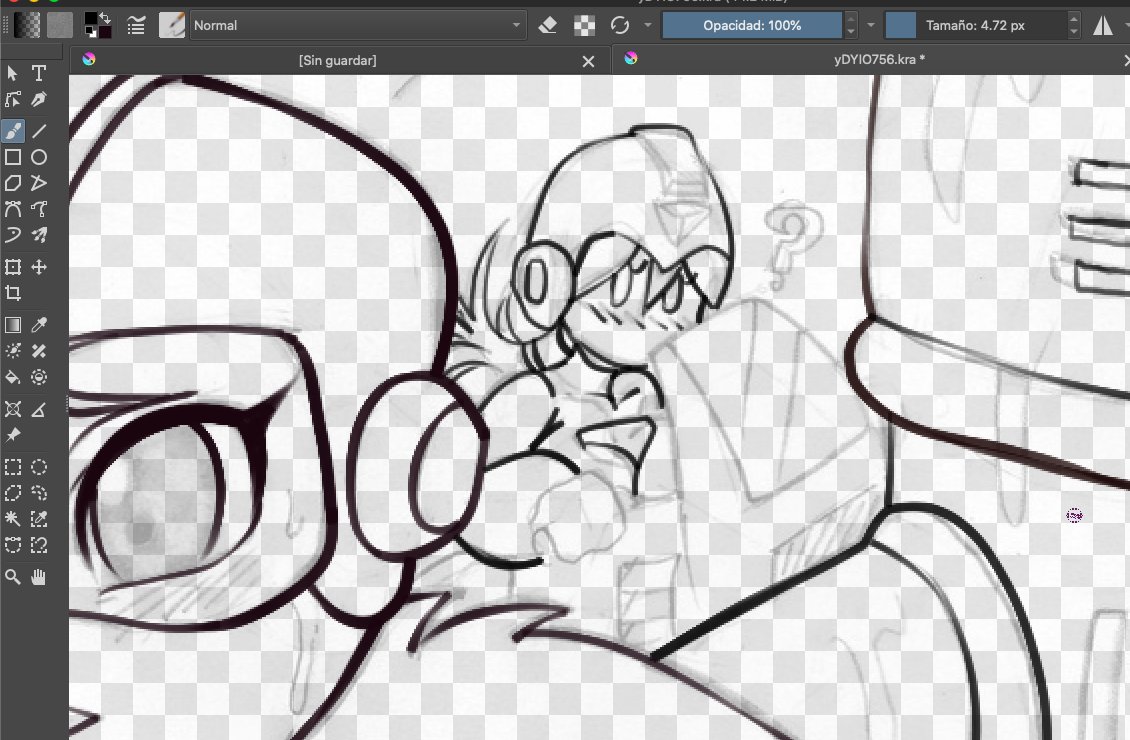Select the Polygonal Selection tool
The width and height of the screenshot is (1130, 740).
pyautogui.click(x=13, y=493)
